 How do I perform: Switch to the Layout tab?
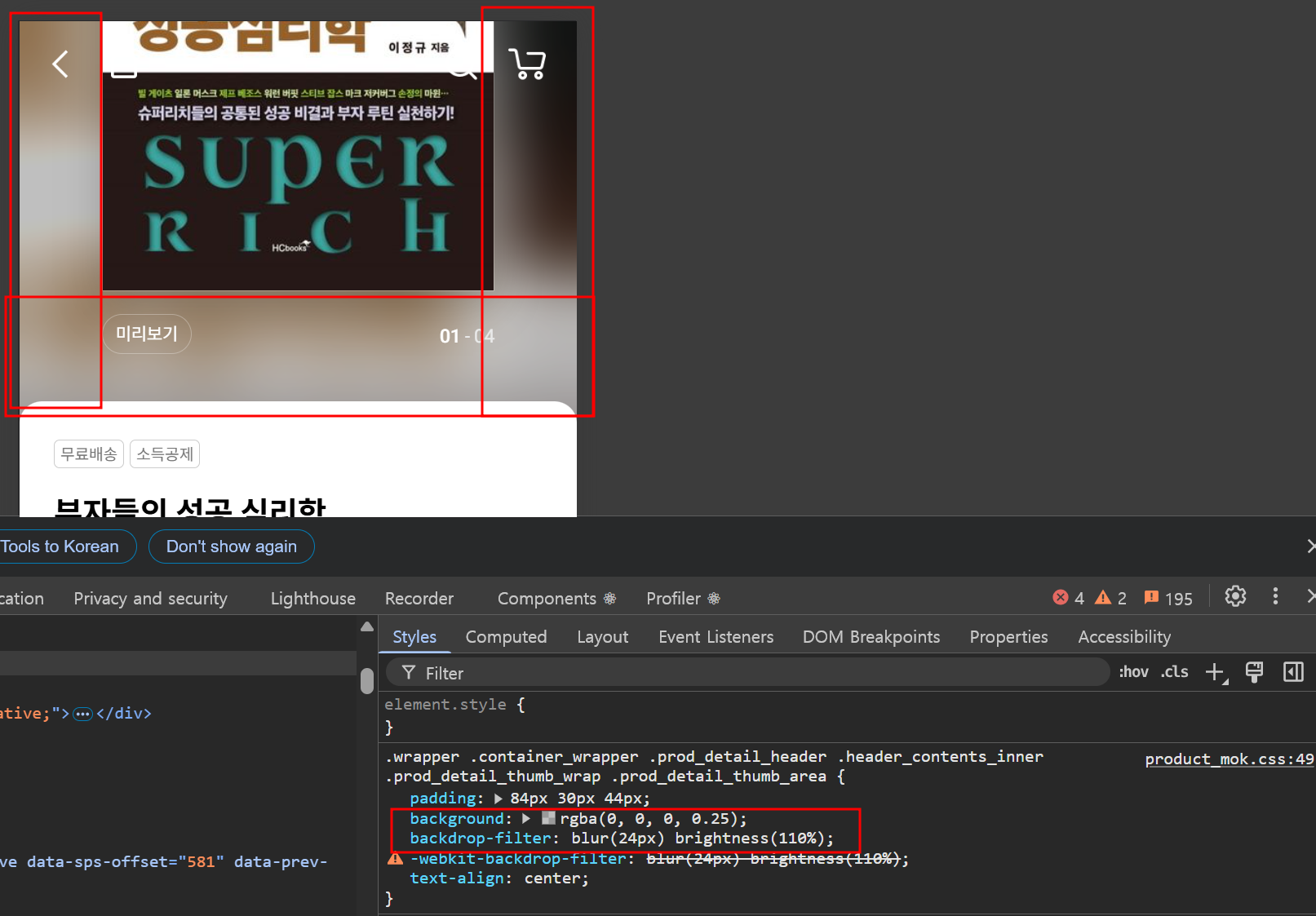603,637
